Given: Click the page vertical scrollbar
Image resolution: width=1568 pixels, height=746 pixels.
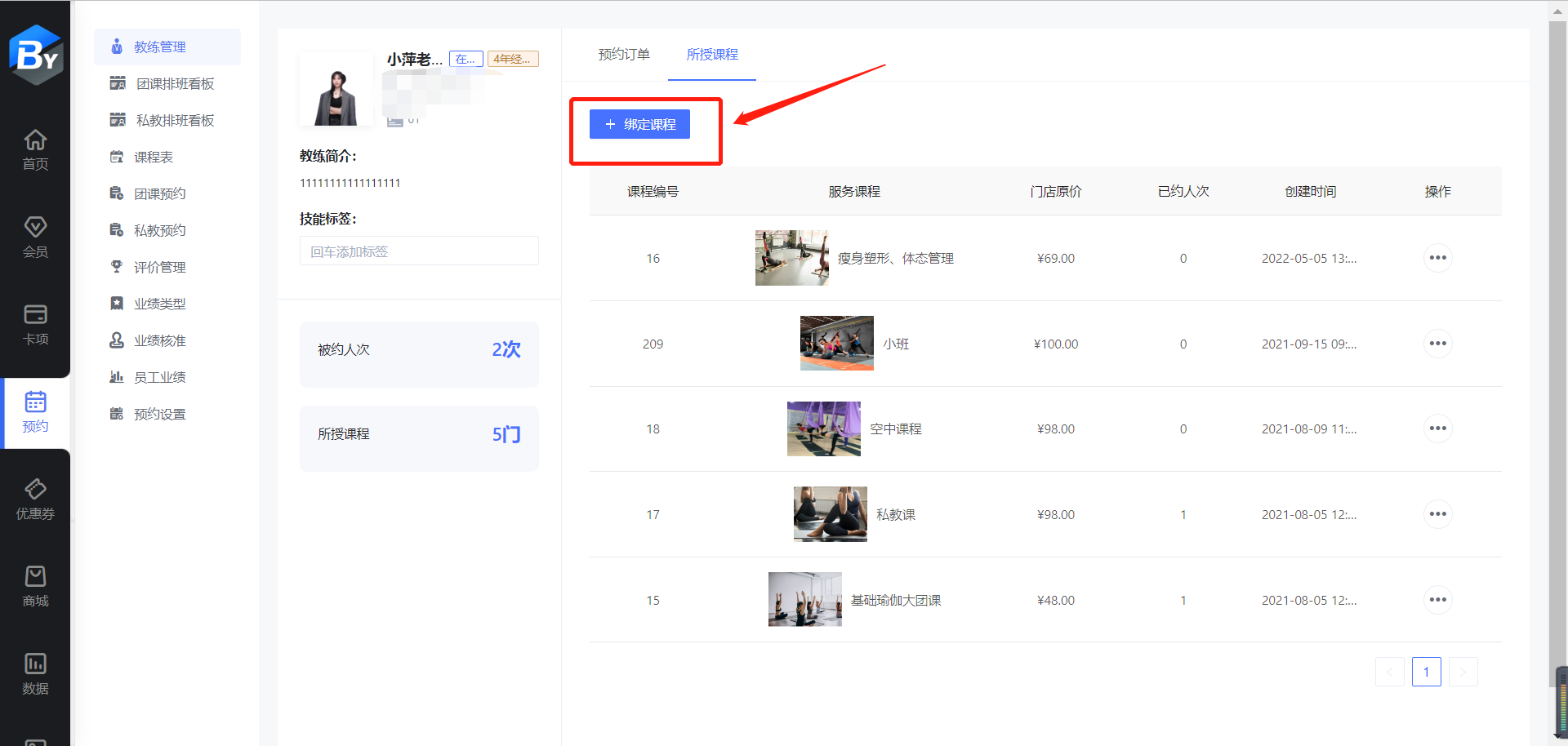Looking at the screenshot, I should pyautogui.click(x=1557, y=326).
